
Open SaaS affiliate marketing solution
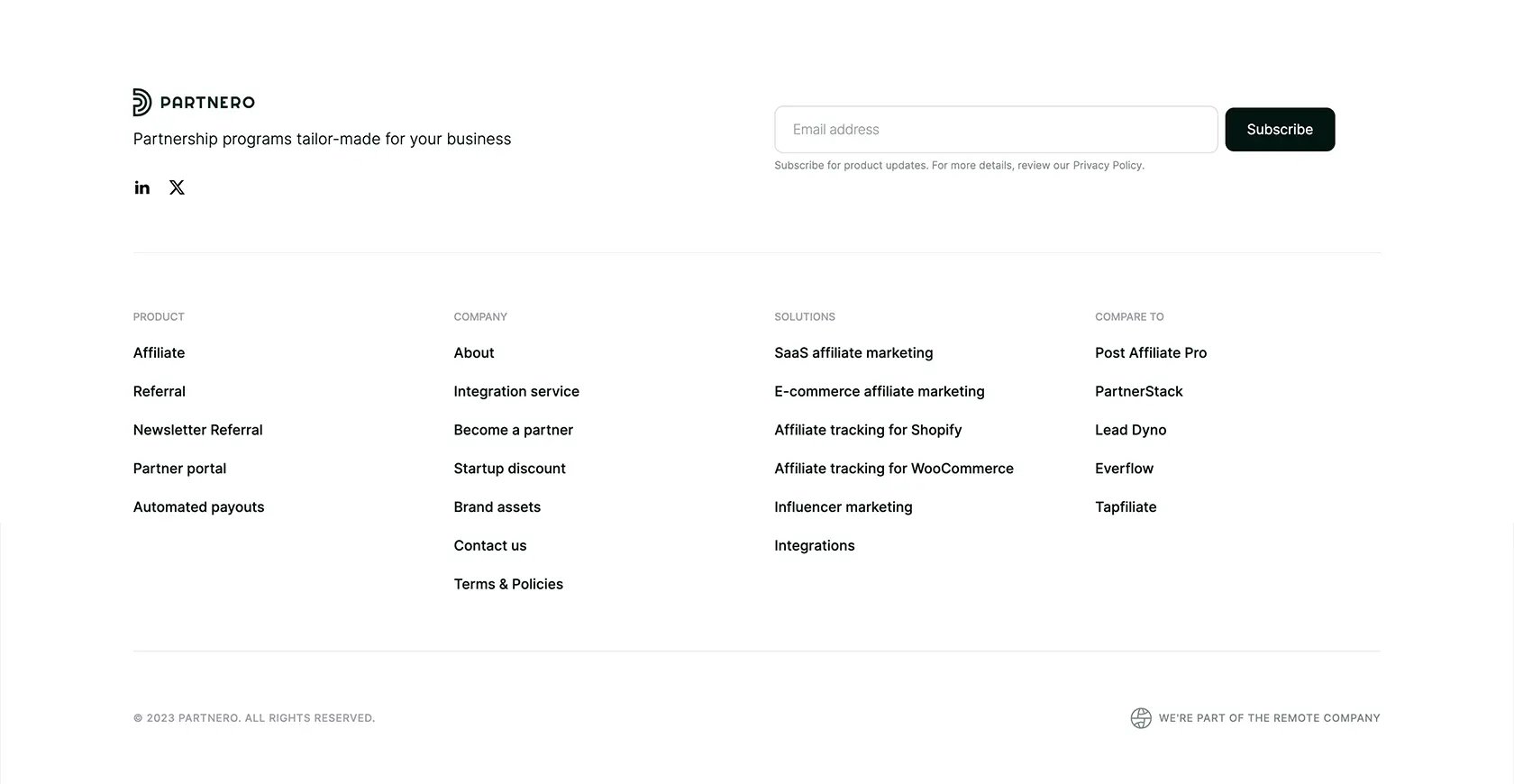853,353
